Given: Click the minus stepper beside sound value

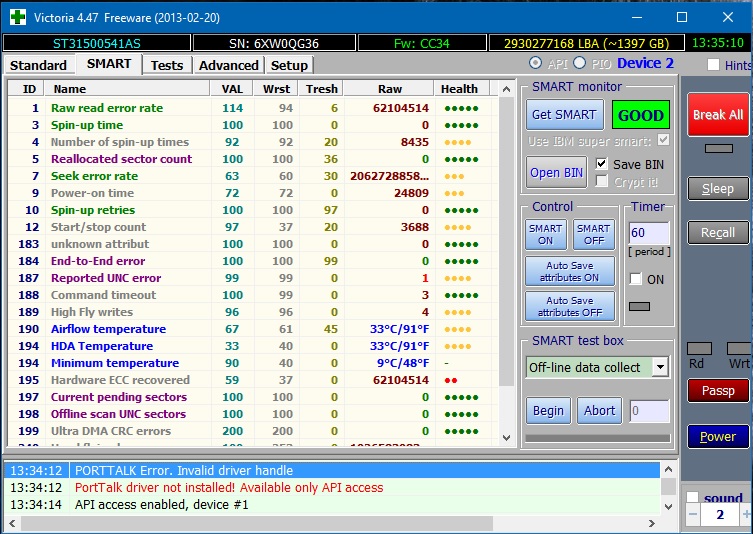Looking at the screenshot, I should click(x=693, y=514).
